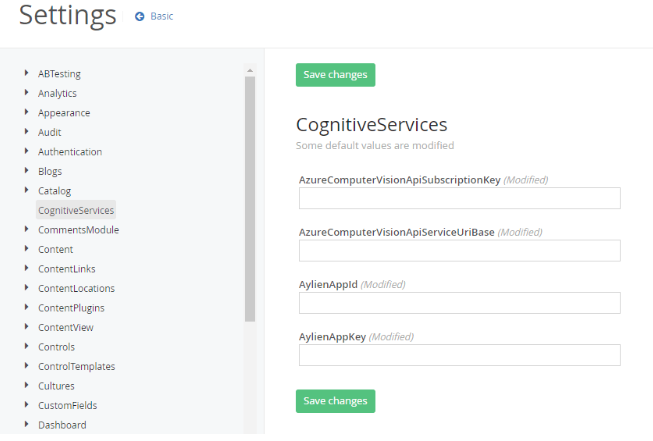This screenshot has height=441, width=653.
Task: Open Appearance settings section
Action: [x=64, y=113]
